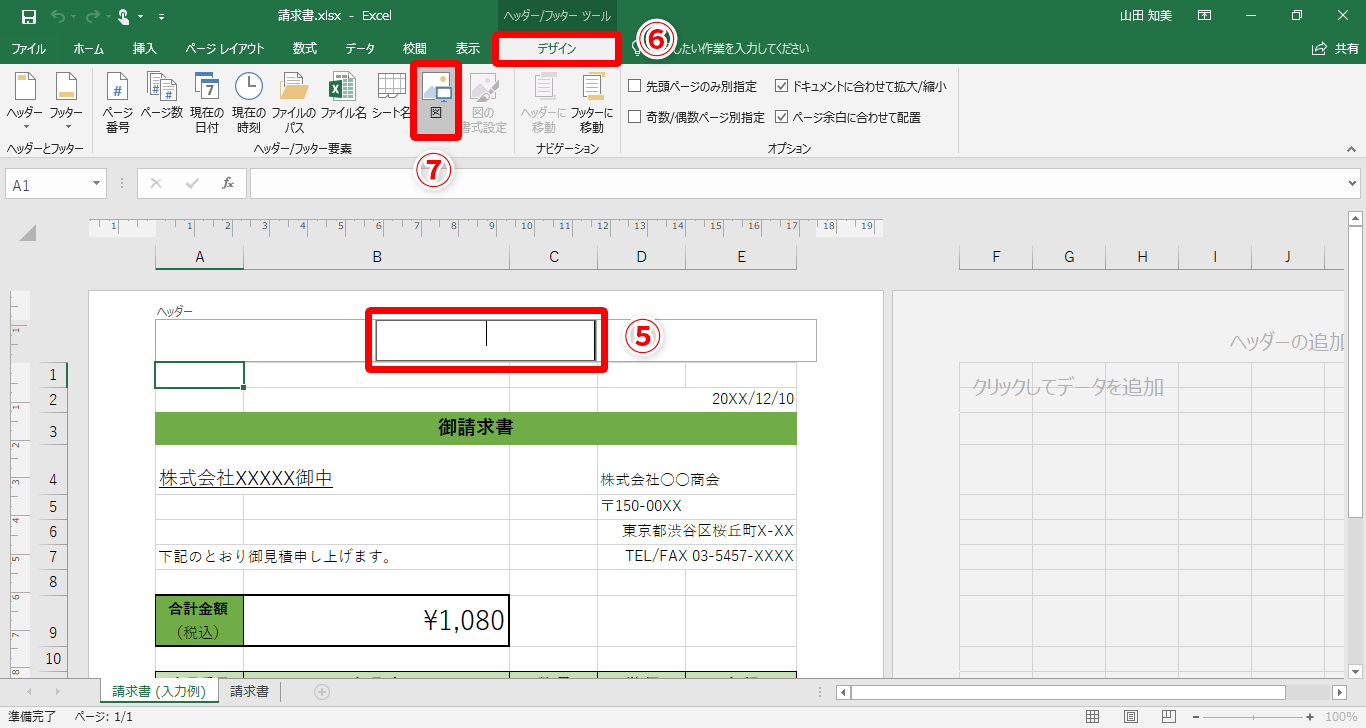Open the ファイル tab
Screen dimensions: 1366x728
(28, 48)
